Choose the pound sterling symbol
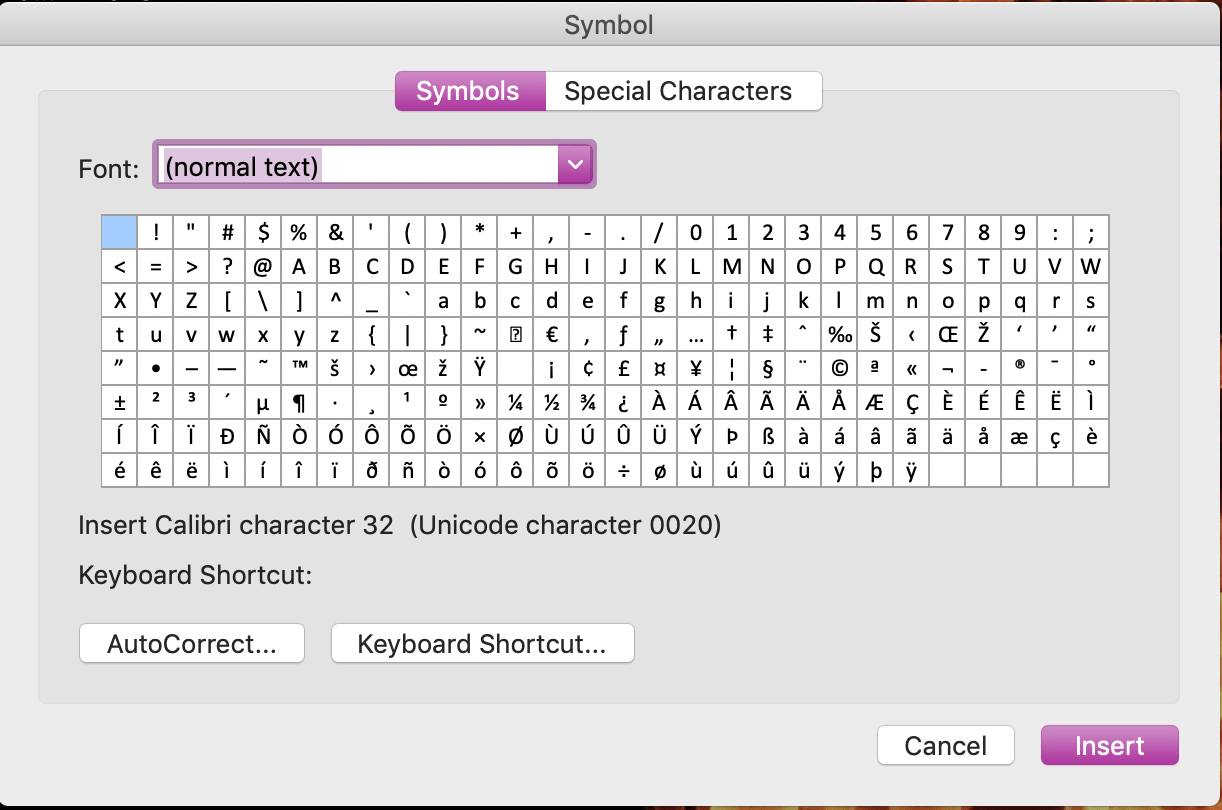 [x=623, y=369]
